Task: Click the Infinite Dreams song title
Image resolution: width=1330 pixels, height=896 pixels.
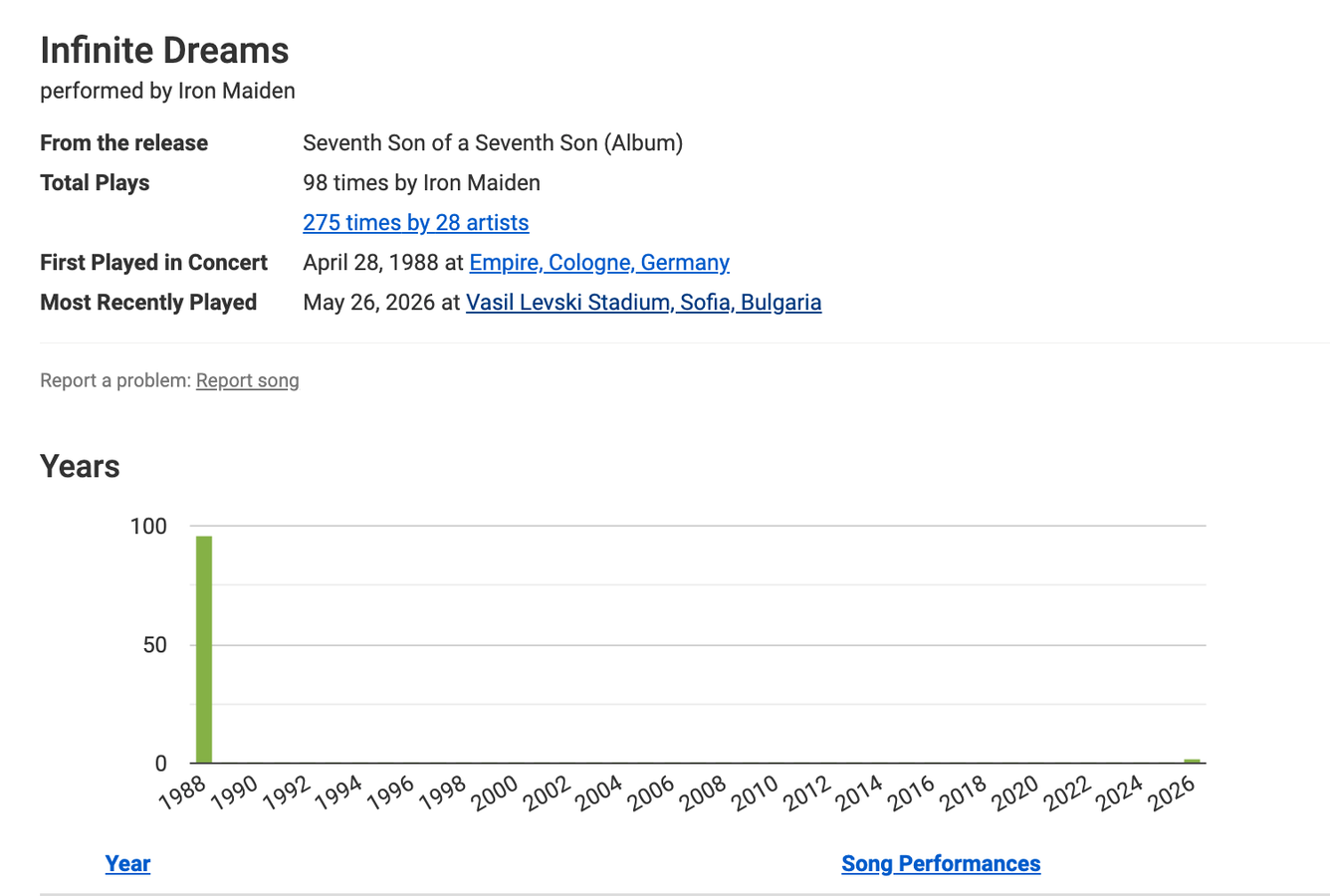Action: [x=164, y=51]
